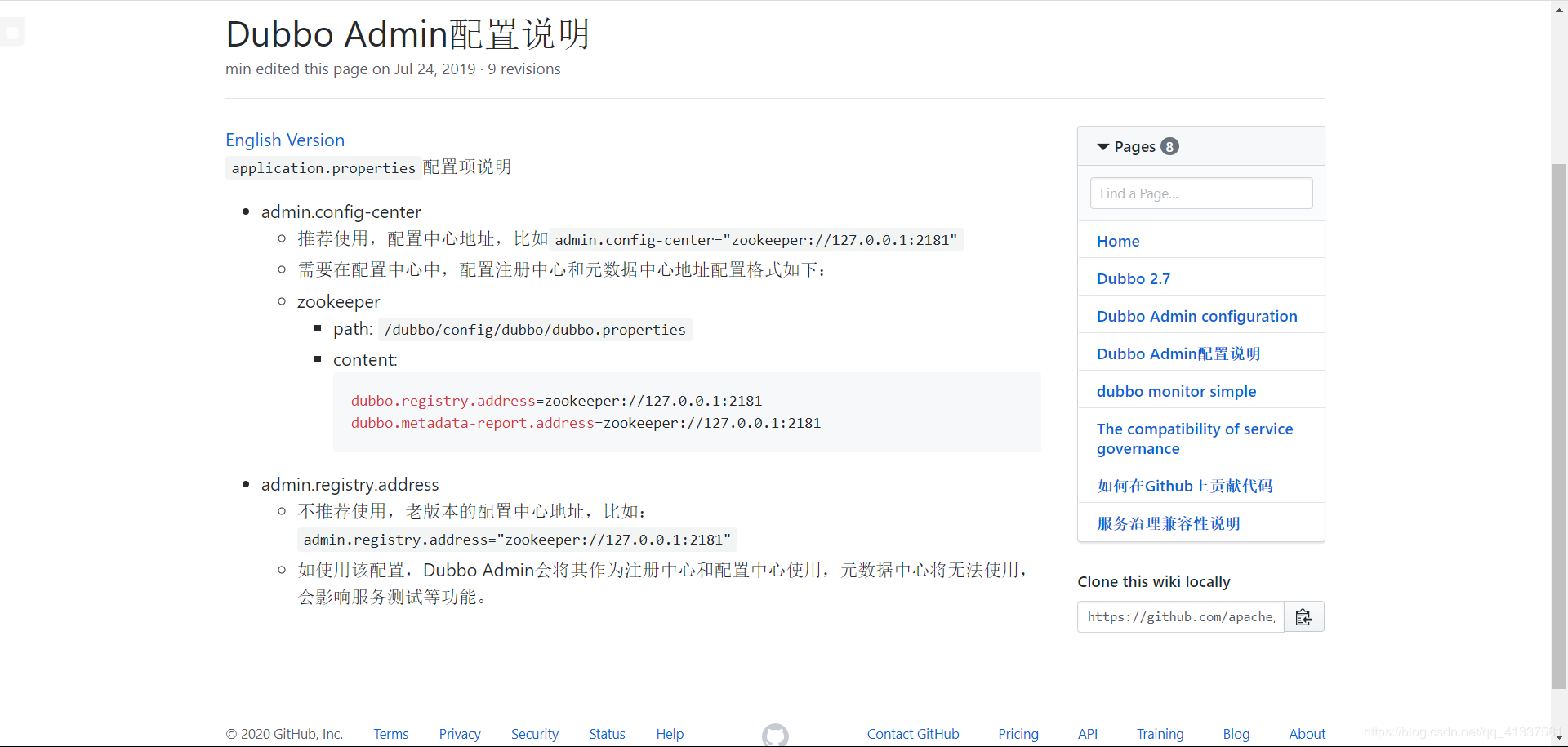Open the Home wiki page

(x=1118, y=242)
